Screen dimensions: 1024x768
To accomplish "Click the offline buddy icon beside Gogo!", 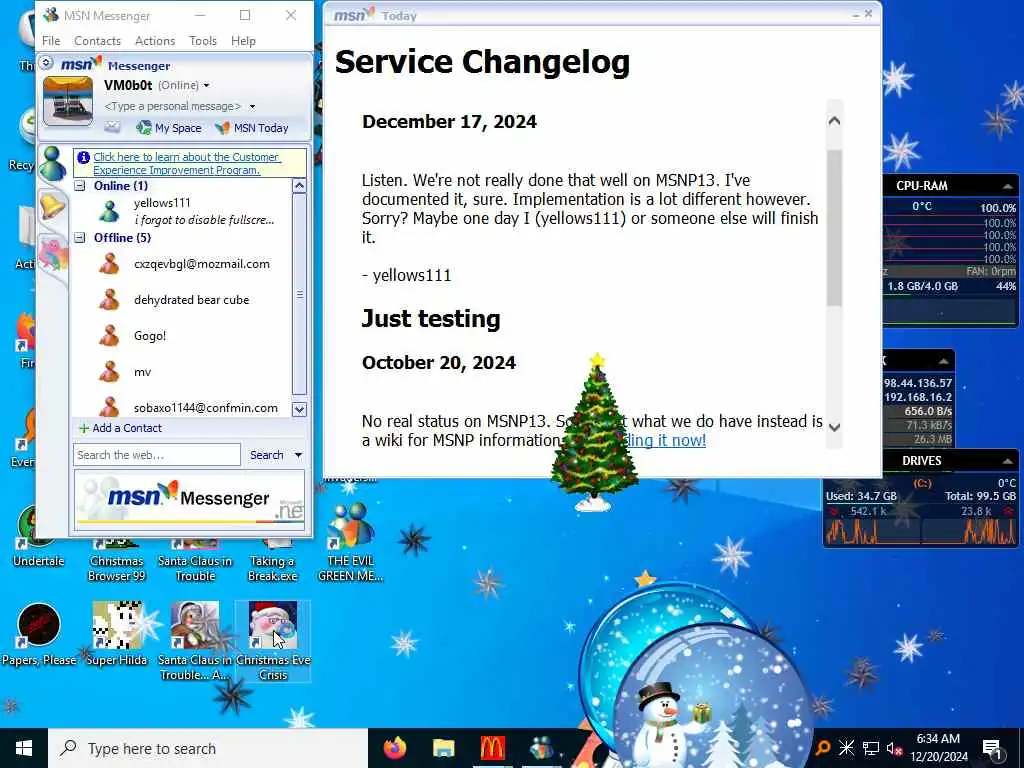I will (109, 336).
